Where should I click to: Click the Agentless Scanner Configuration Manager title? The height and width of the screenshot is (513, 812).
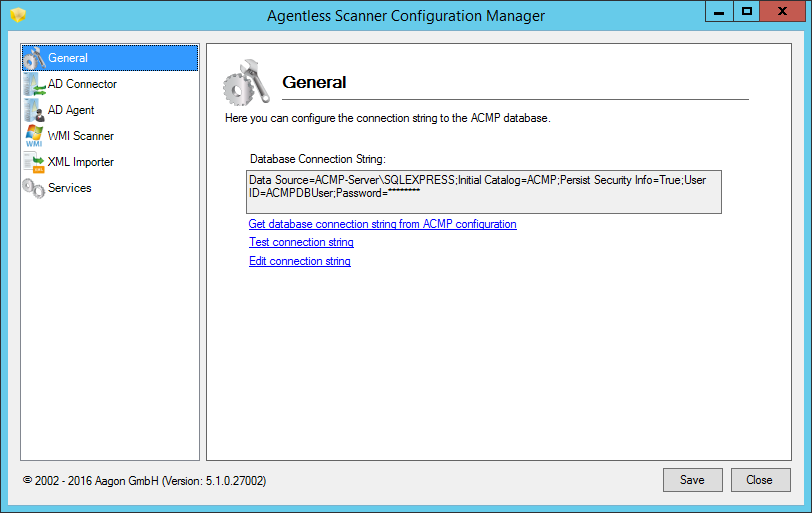point(406,16)
